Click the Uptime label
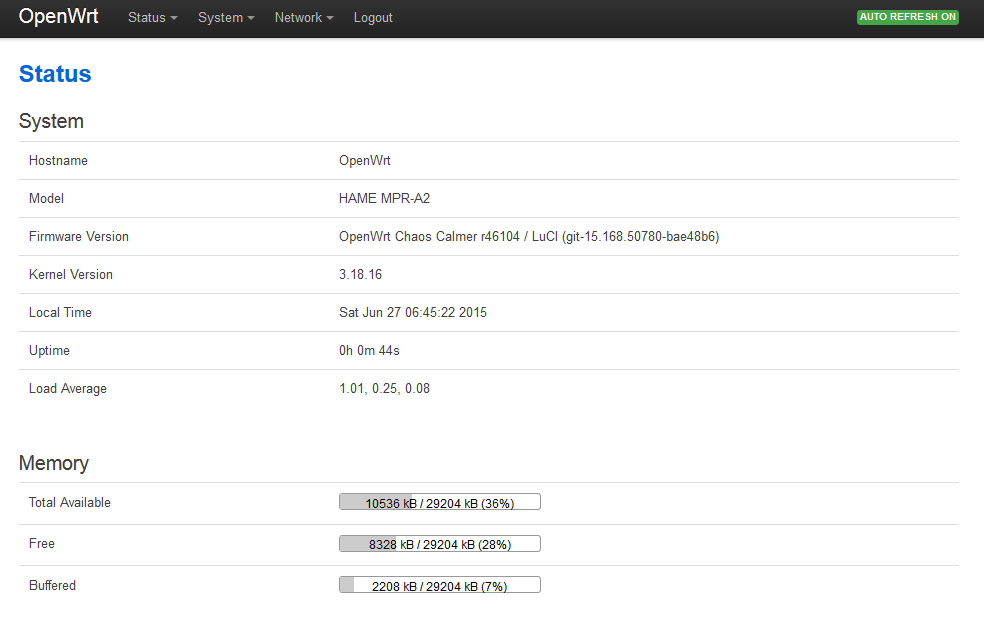 pyautogui.click(x=49, y=351)
